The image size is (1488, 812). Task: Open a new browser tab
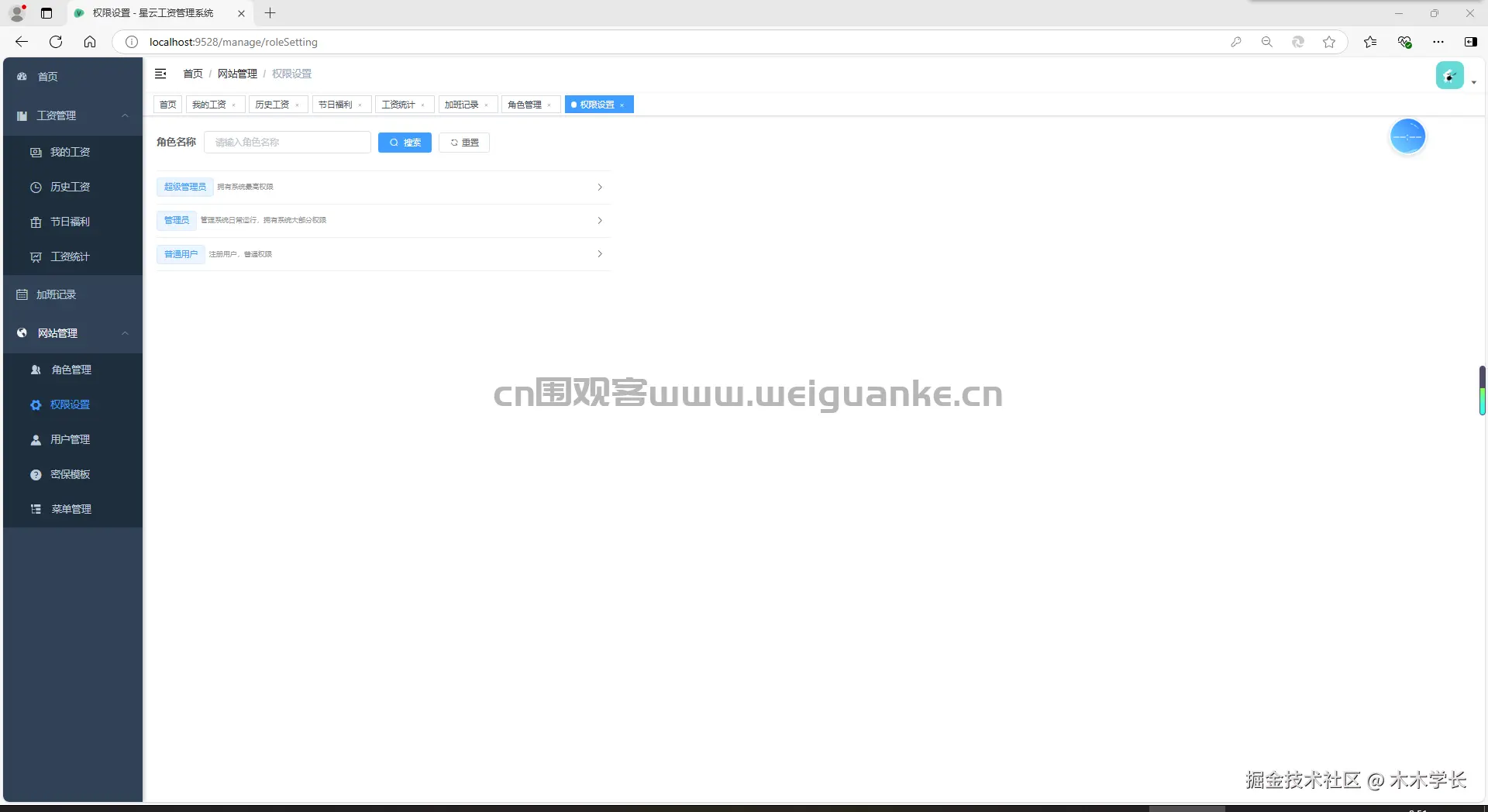coord(270,13)
